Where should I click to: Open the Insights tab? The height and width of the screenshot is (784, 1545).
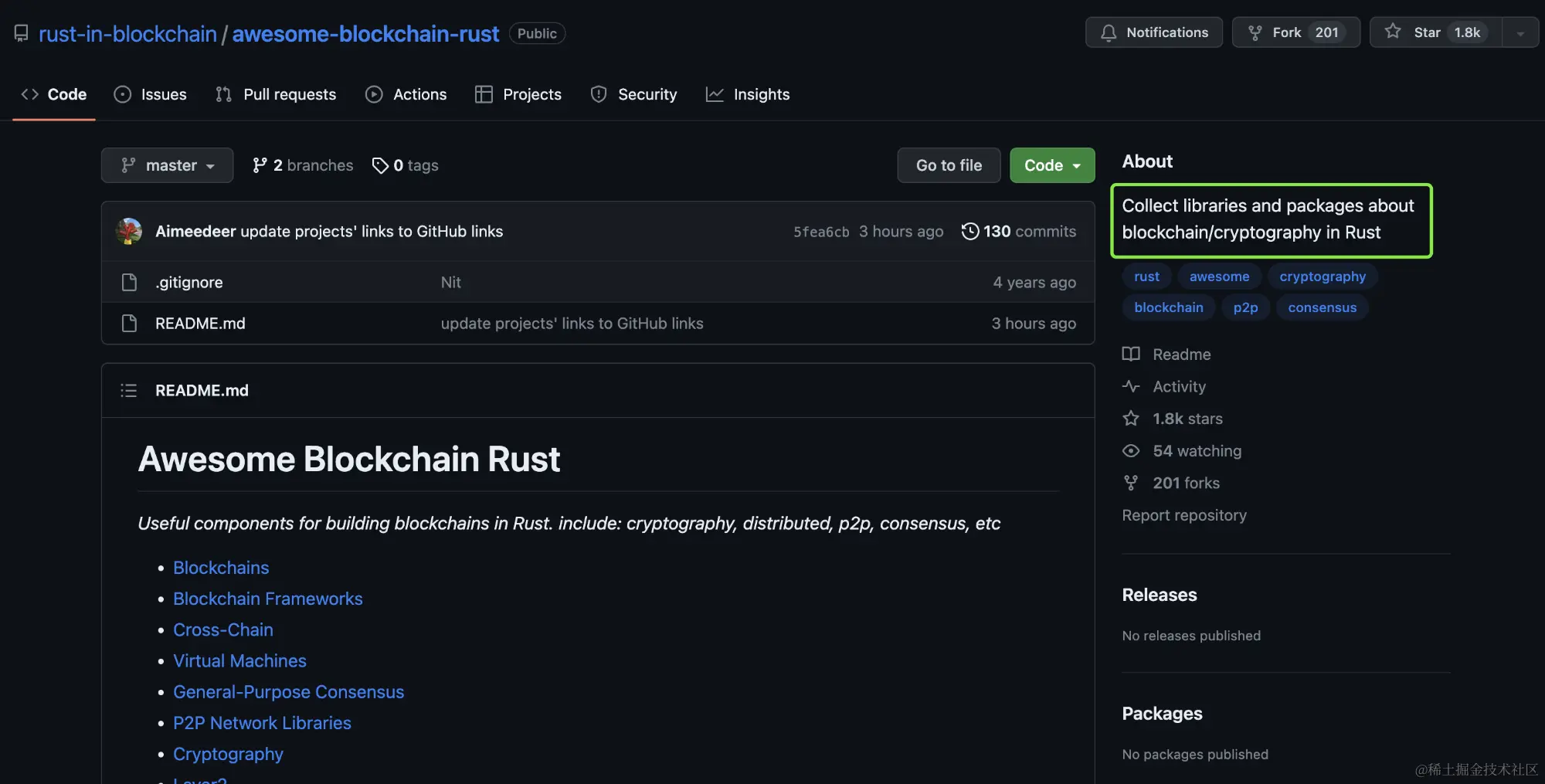point(748,94)
